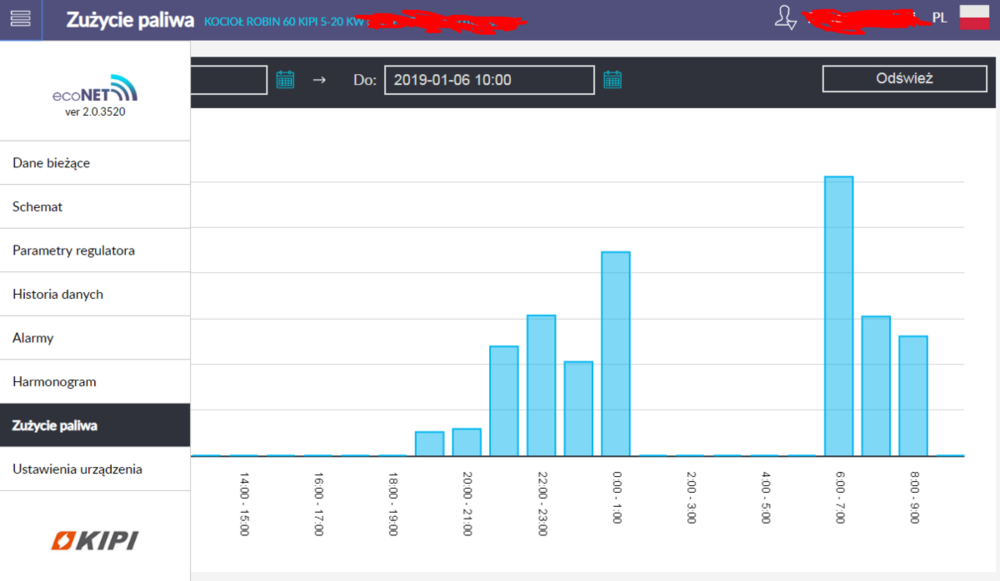The width and height of the screenshot is (1000, 581).
Task: Click the Polish flag language icon
Action: 973,17
